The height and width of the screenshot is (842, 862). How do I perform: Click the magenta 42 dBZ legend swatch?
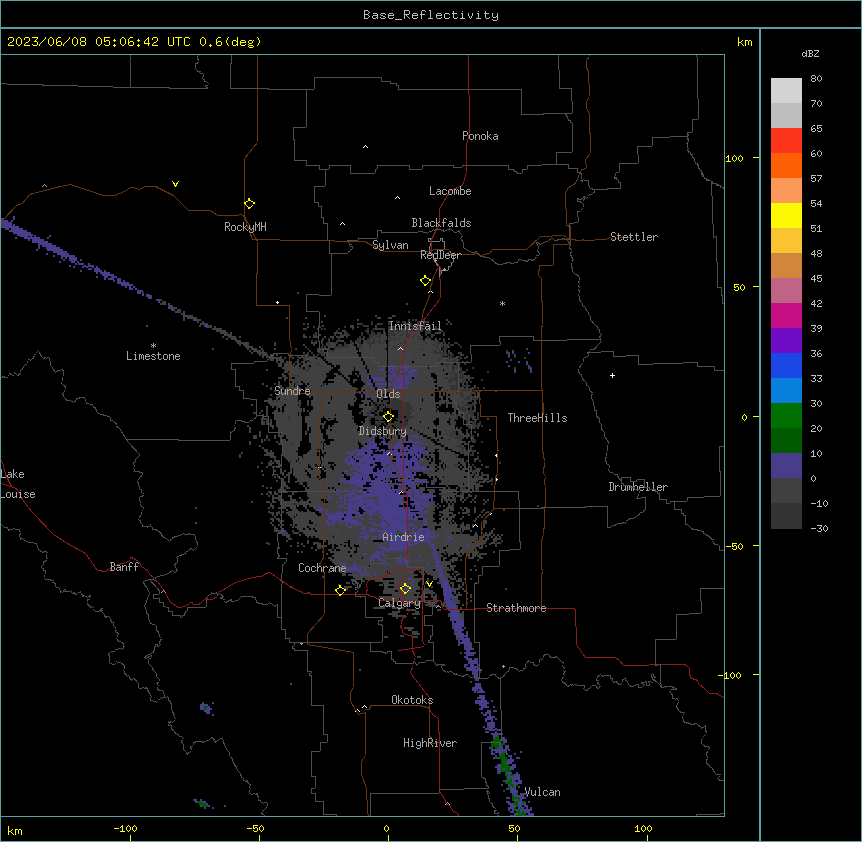click(x=786, y=315)
